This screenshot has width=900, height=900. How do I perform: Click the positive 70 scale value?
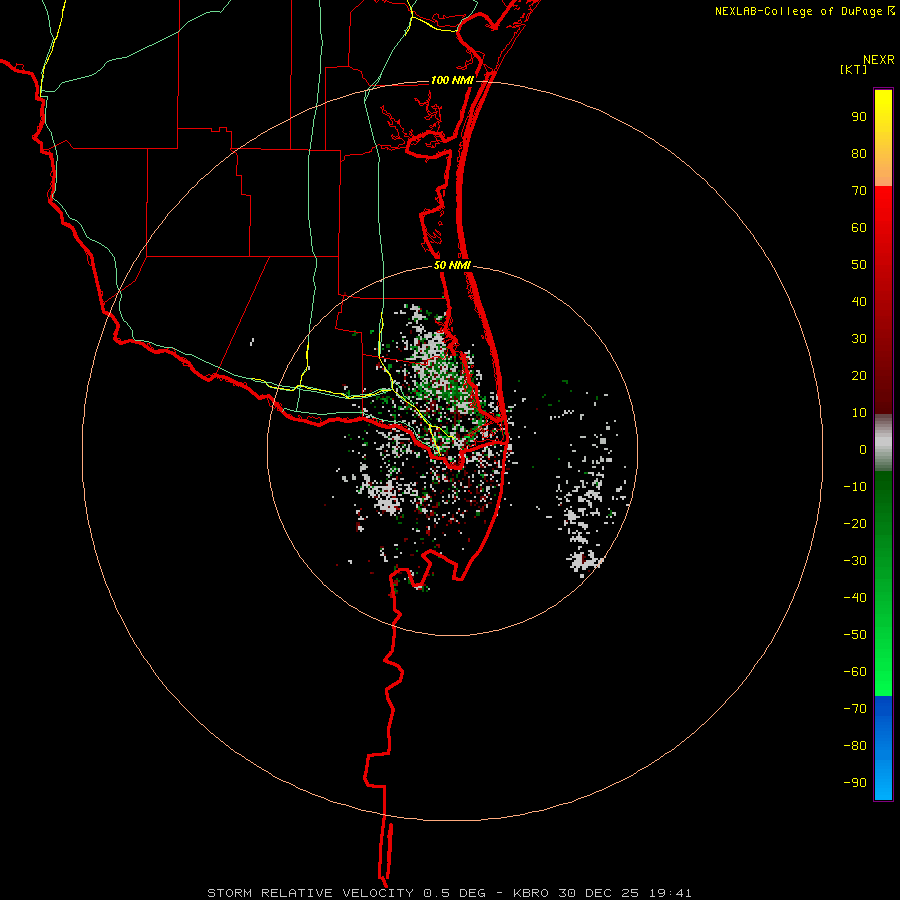[859, 191]
